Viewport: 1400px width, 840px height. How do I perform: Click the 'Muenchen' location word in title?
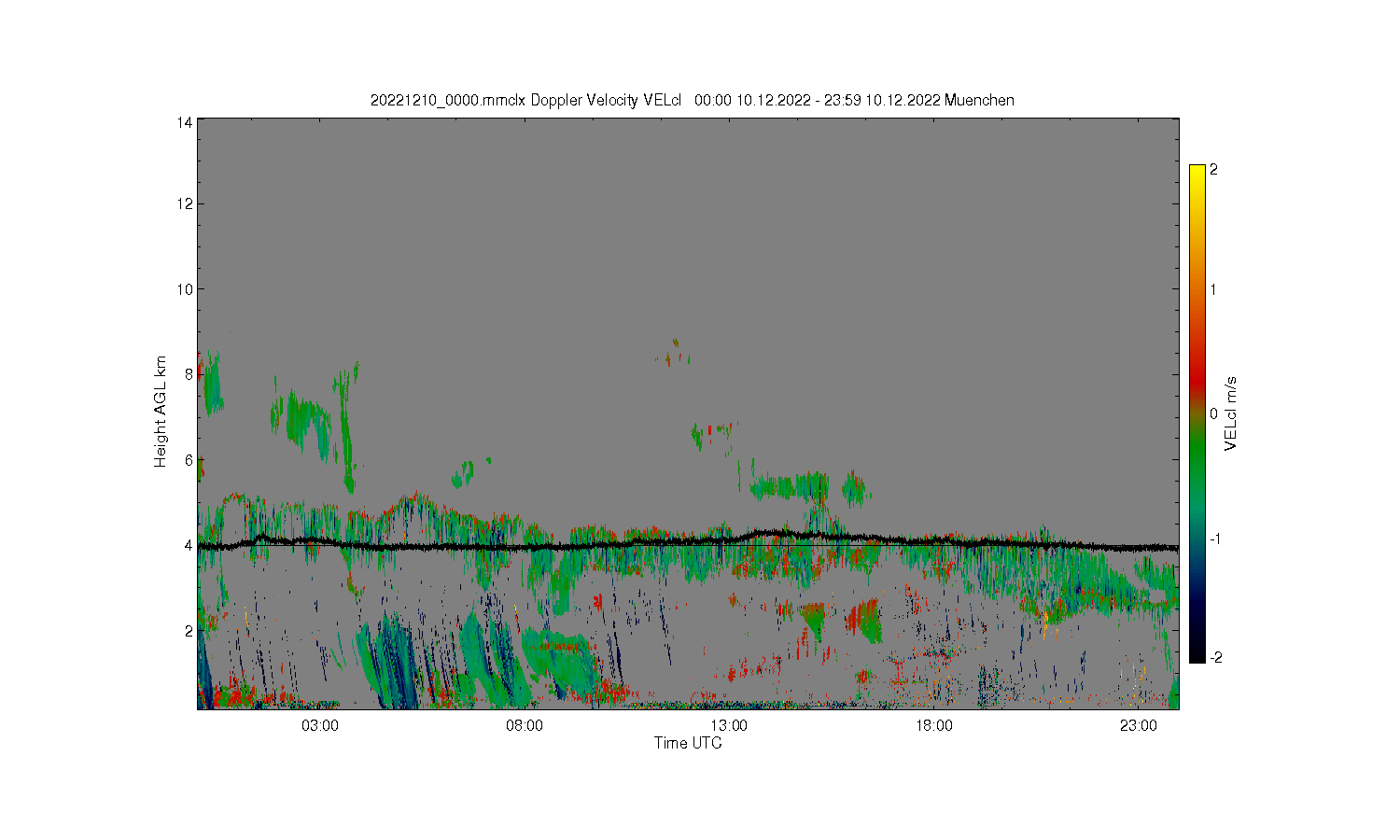979,101
